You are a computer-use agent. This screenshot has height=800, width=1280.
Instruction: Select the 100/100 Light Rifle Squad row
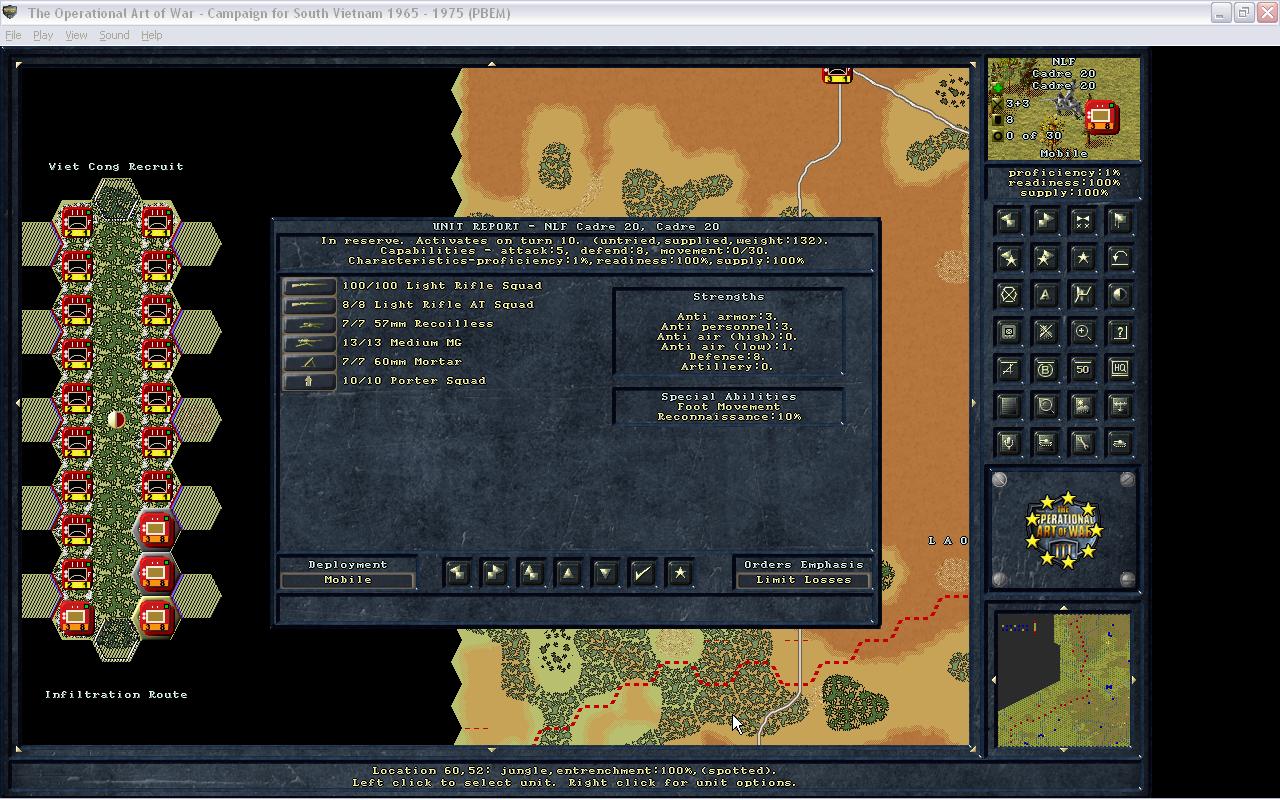click(413, 286)
